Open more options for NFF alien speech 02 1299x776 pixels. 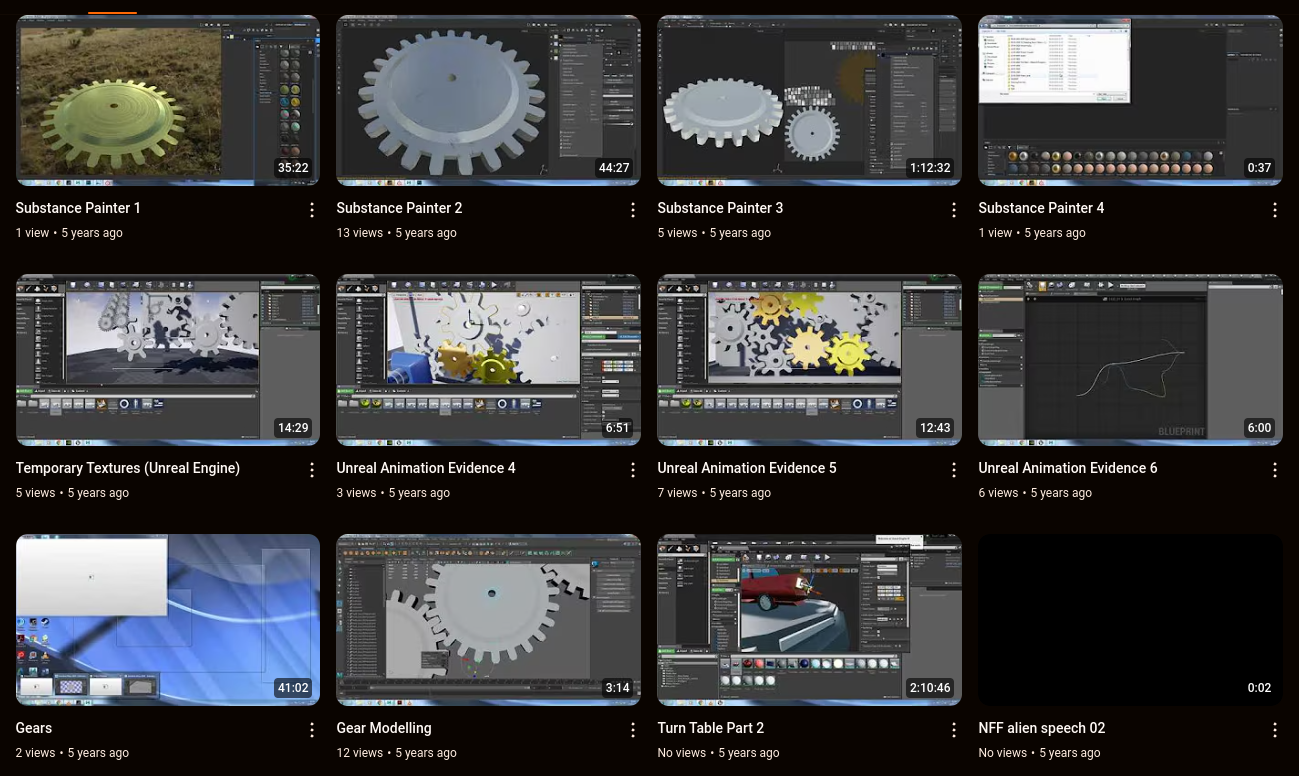1275,730
